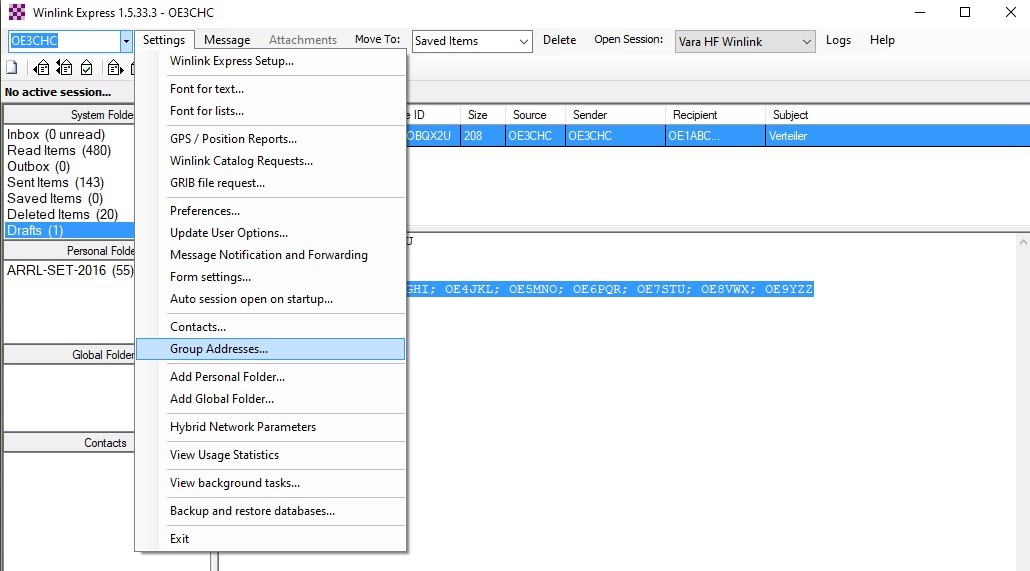Open View background tasks...

[x=271, y=483]
